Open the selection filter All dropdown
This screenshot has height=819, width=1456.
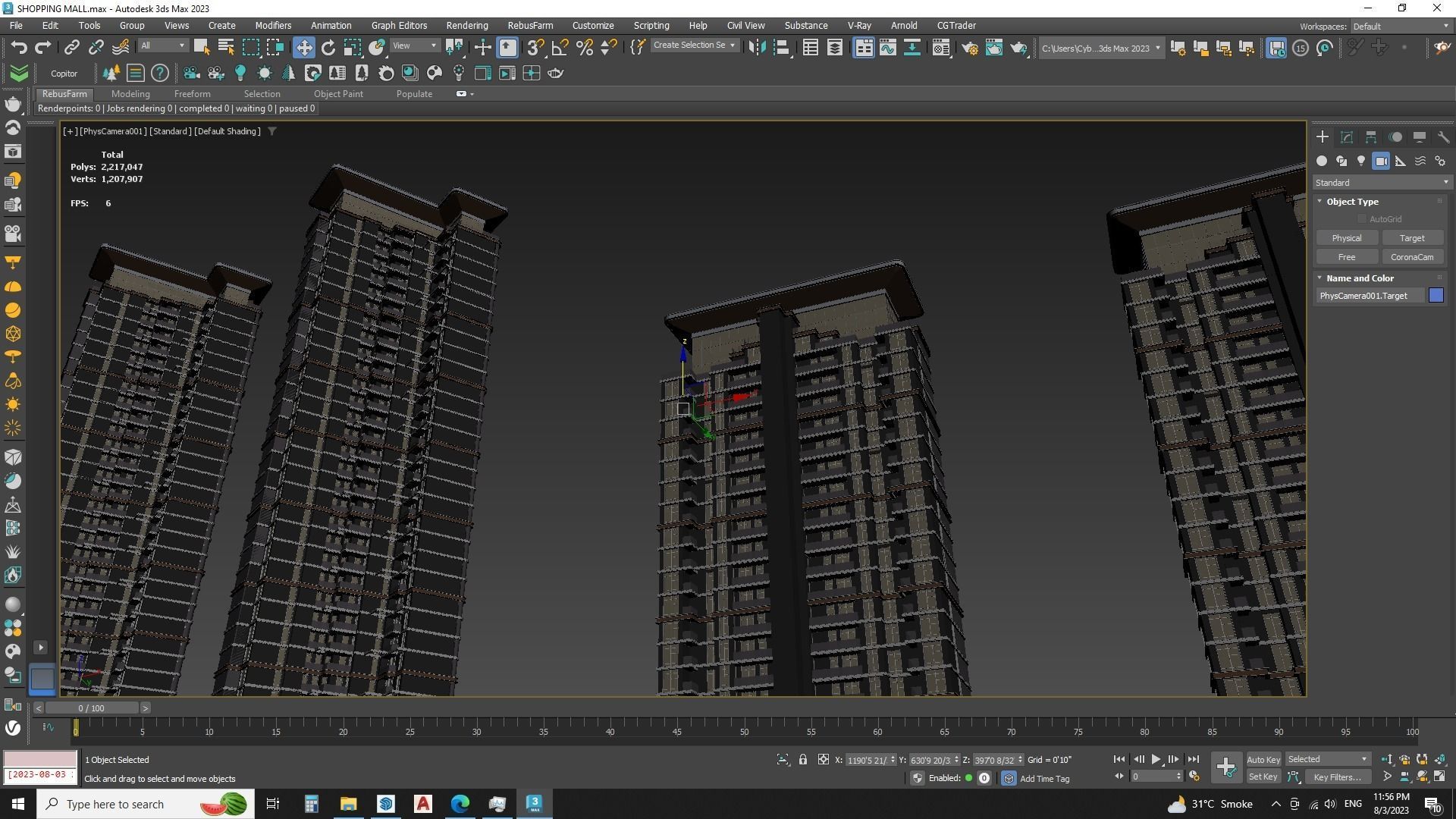(x=162, y=45)
